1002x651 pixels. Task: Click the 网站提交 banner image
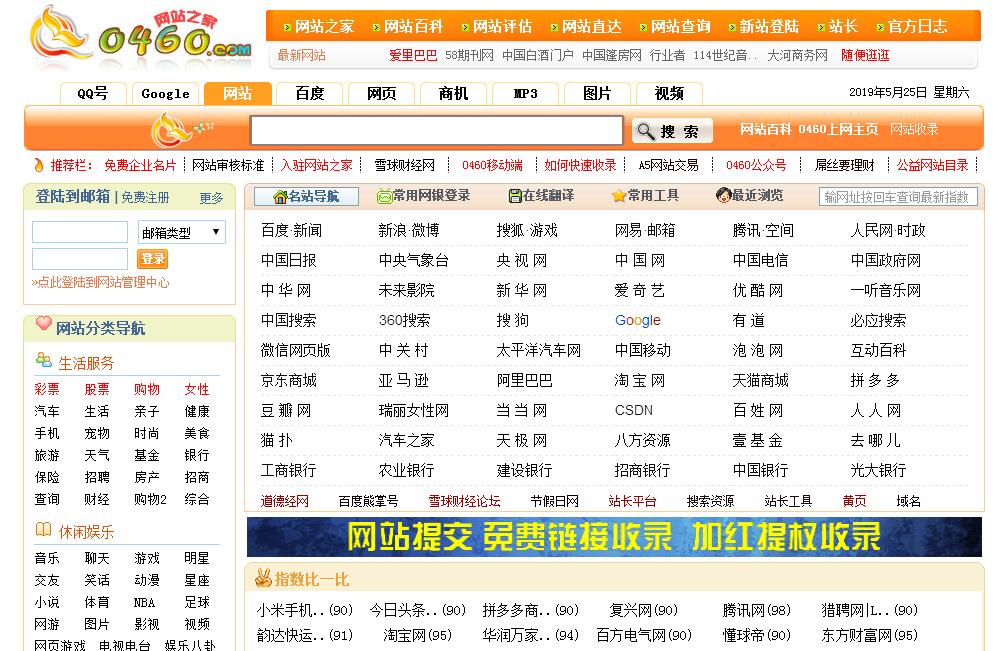click(614, 537)
